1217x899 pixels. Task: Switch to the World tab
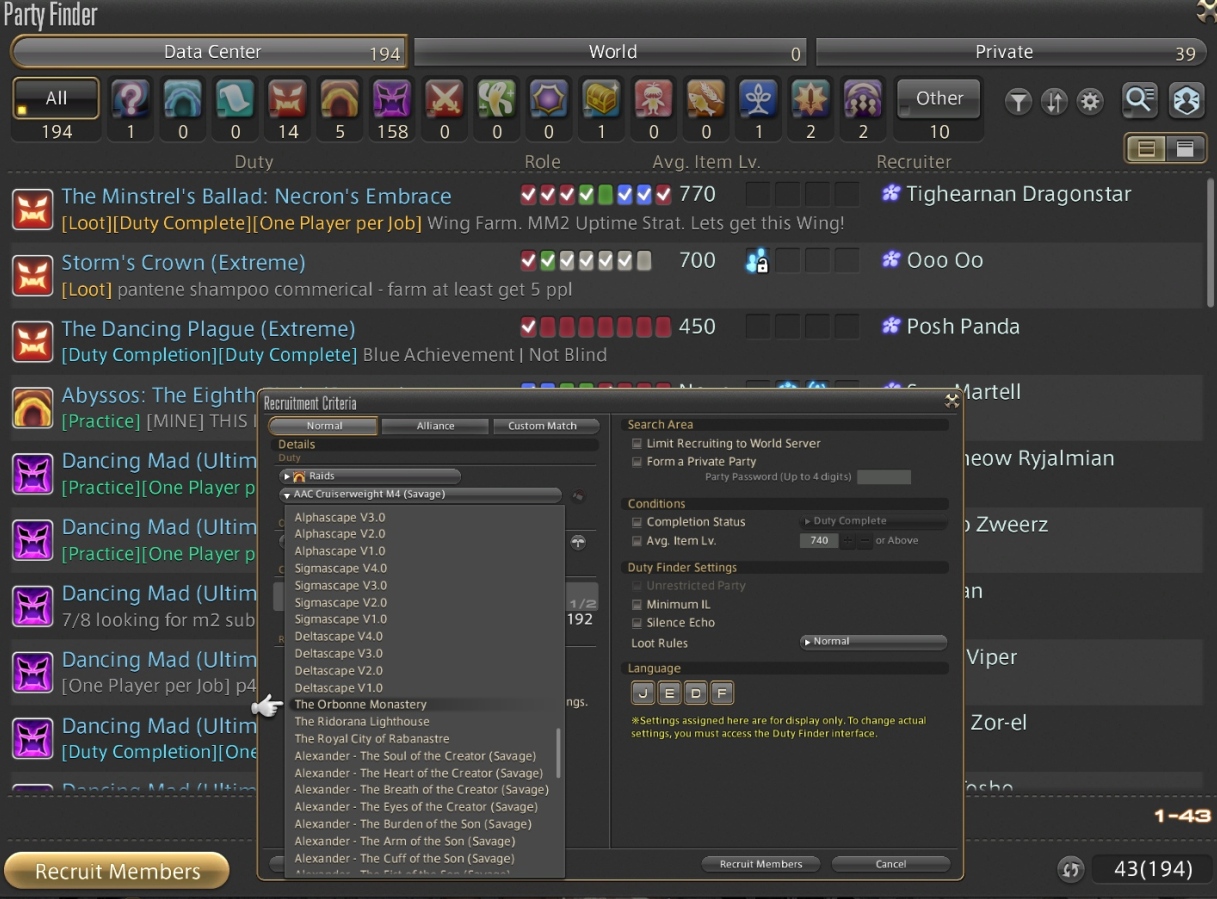point(610,52)
